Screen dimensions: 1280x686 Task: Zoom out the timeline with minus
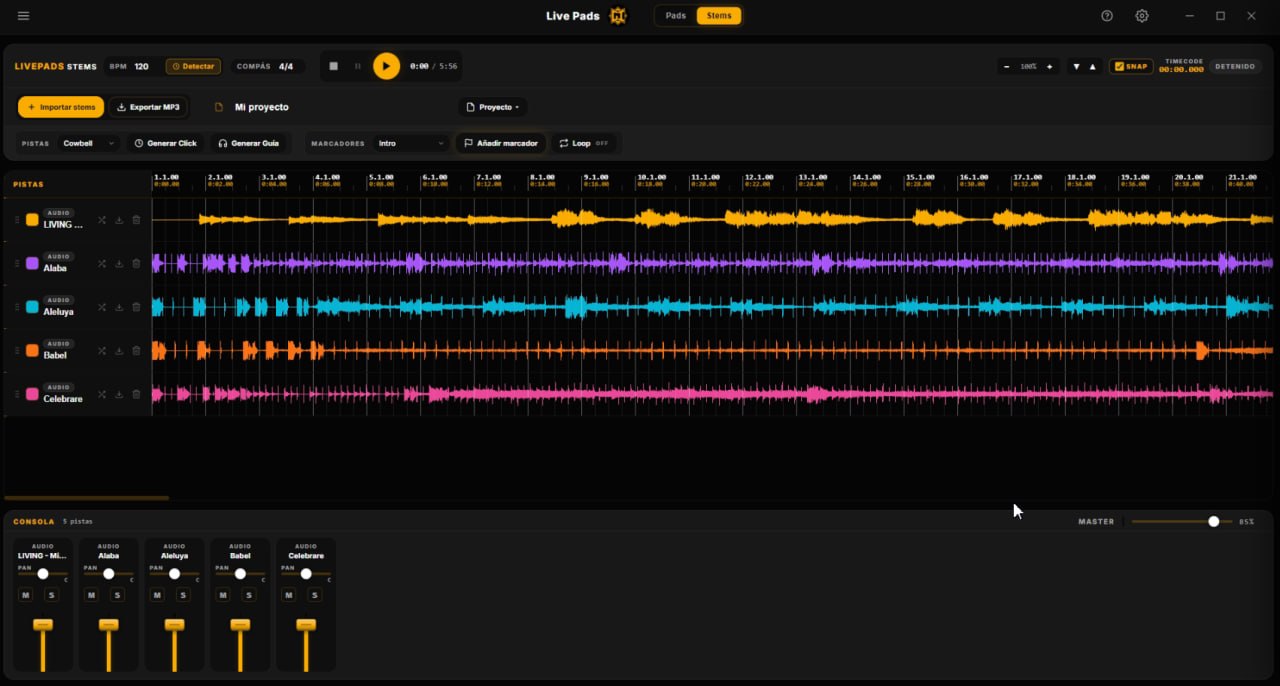[1006, 67]
